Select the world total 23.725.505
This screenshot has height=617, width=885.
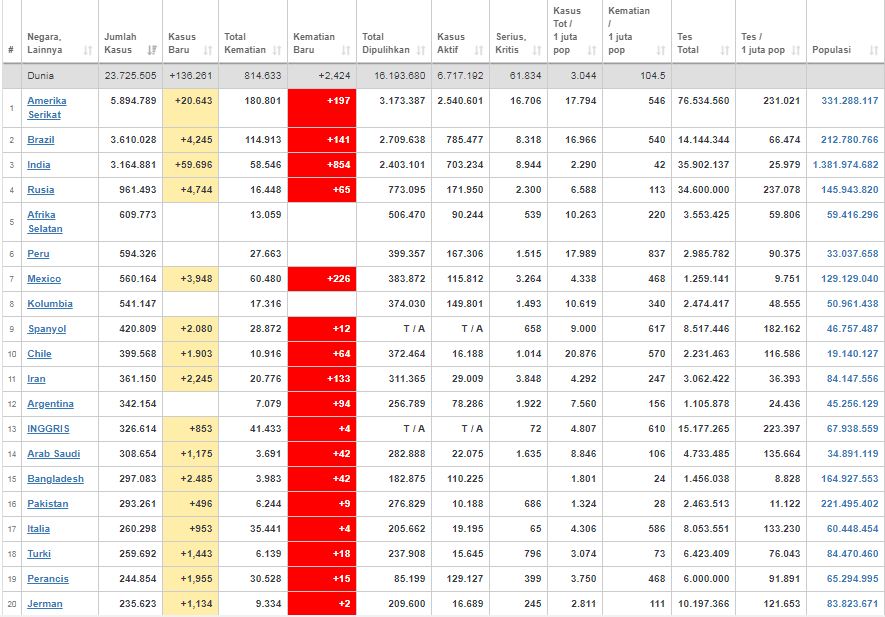pos(130,75)
